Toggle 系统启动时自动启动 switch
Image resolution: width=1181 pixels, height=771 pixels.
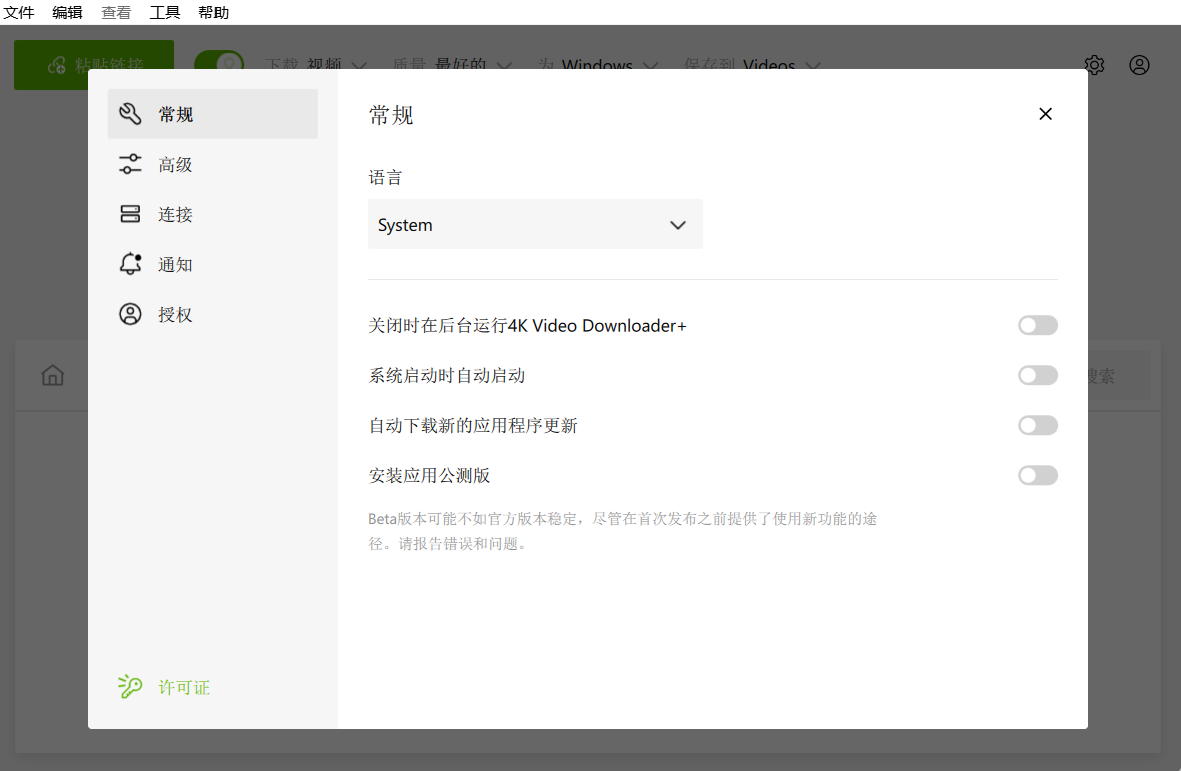click(x=1038, y=375)
